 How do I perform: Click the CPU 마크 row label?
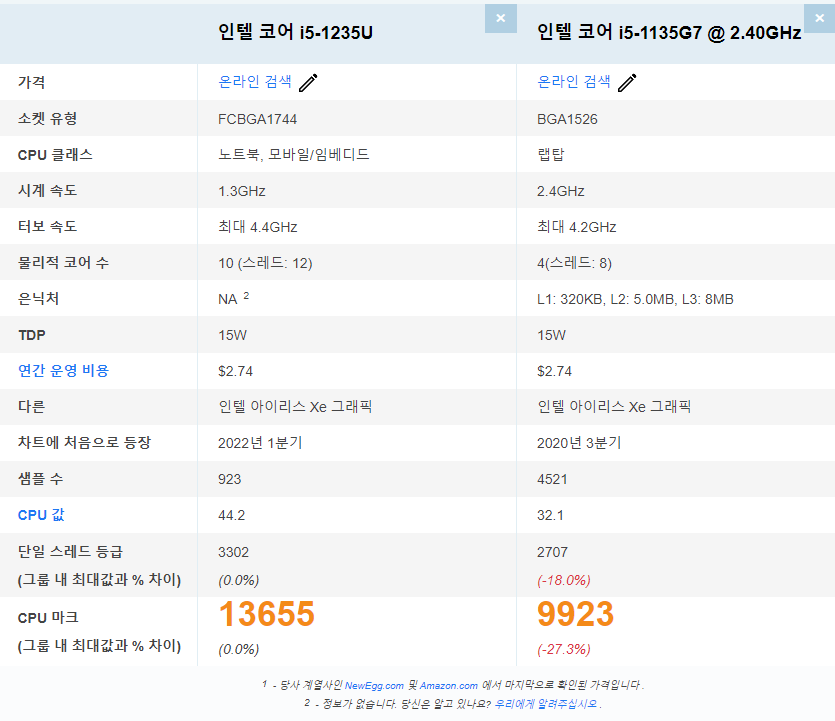click(x=48, y=618)
